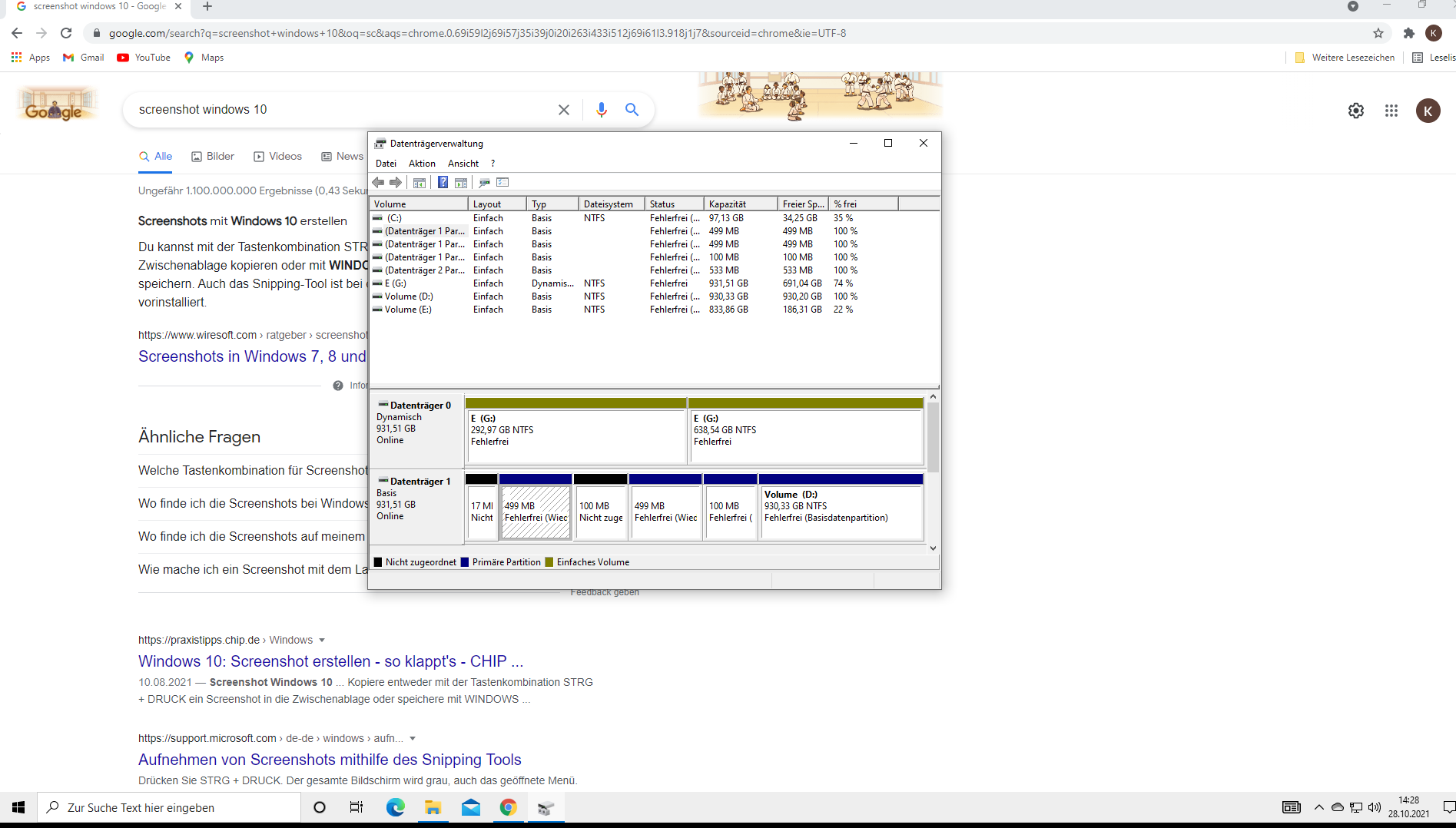Click scroll down arrow in disk pane
Image resolution: width=1456 pixels, height=828 pixels.
[933, 548]
